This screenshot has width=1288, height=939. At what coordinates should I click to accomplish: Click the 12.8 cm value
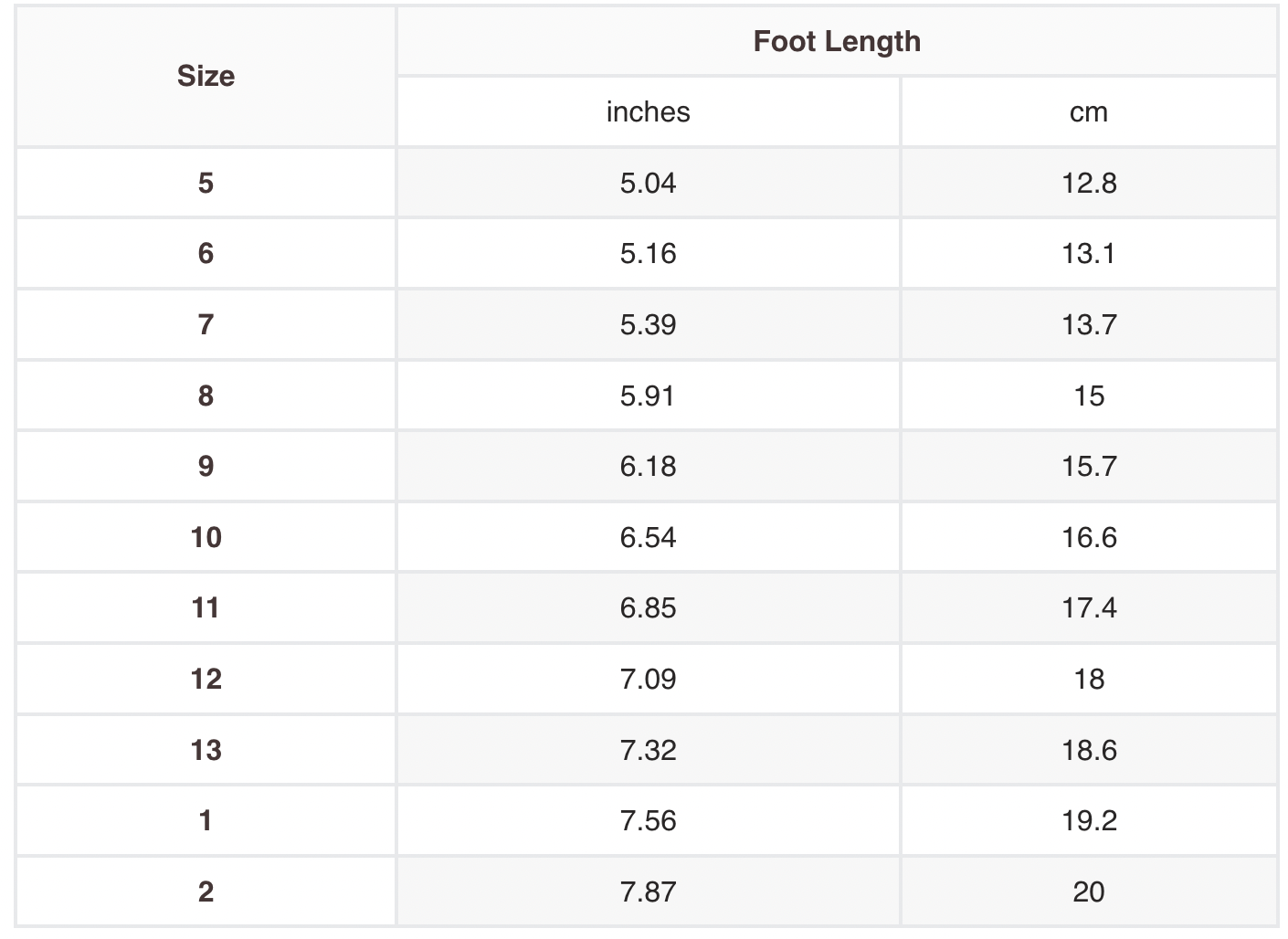coord(1088,183)
